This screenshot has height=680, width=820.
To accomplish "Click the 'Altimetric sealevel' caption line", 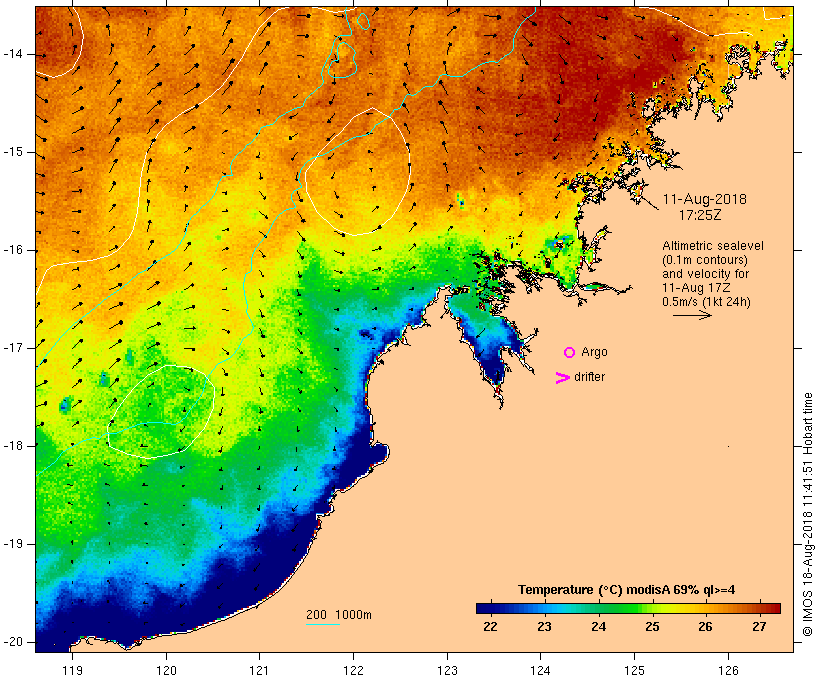I will 713,246.
